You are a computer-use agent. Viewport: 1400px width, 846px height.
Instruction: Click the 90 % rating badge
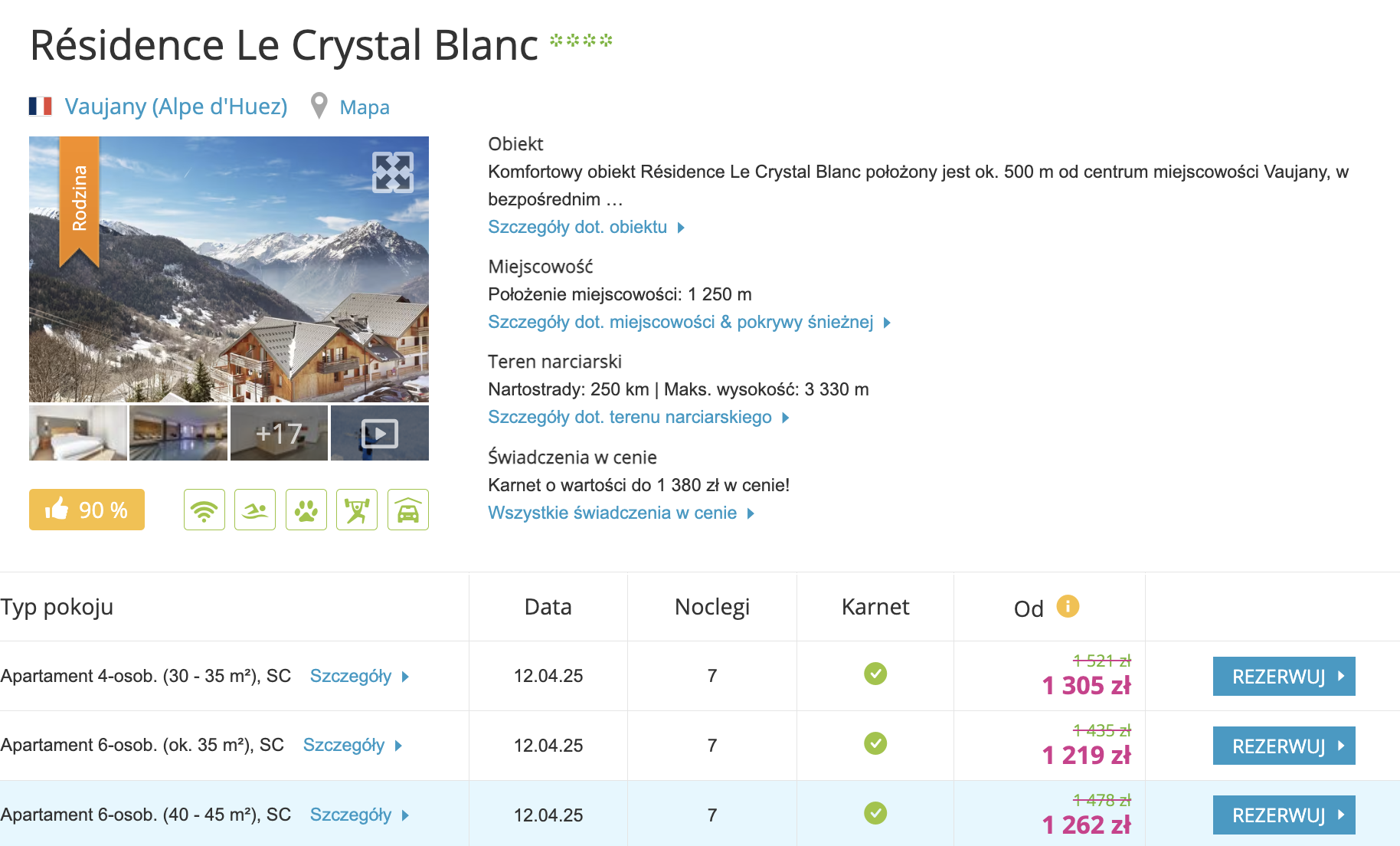pos(87,510)
